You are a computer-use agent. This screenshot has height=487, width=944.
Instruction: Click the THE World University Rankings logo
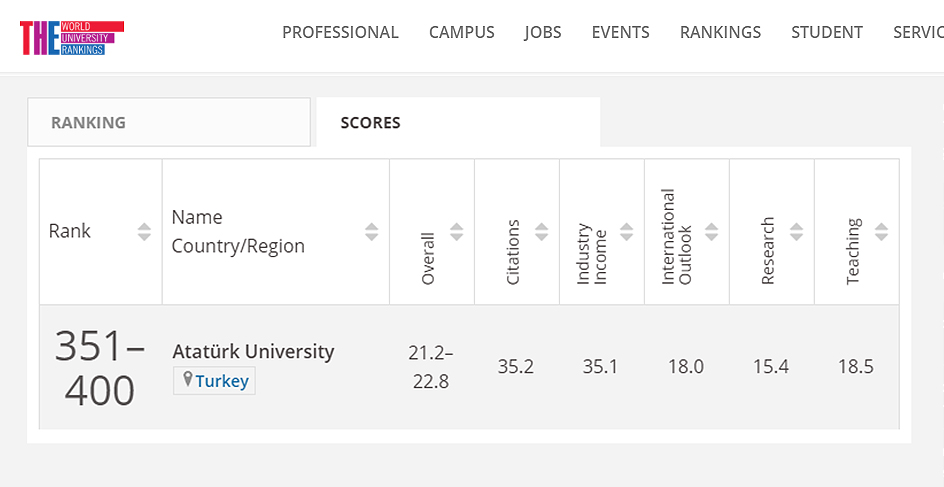(x=72, y=36)
